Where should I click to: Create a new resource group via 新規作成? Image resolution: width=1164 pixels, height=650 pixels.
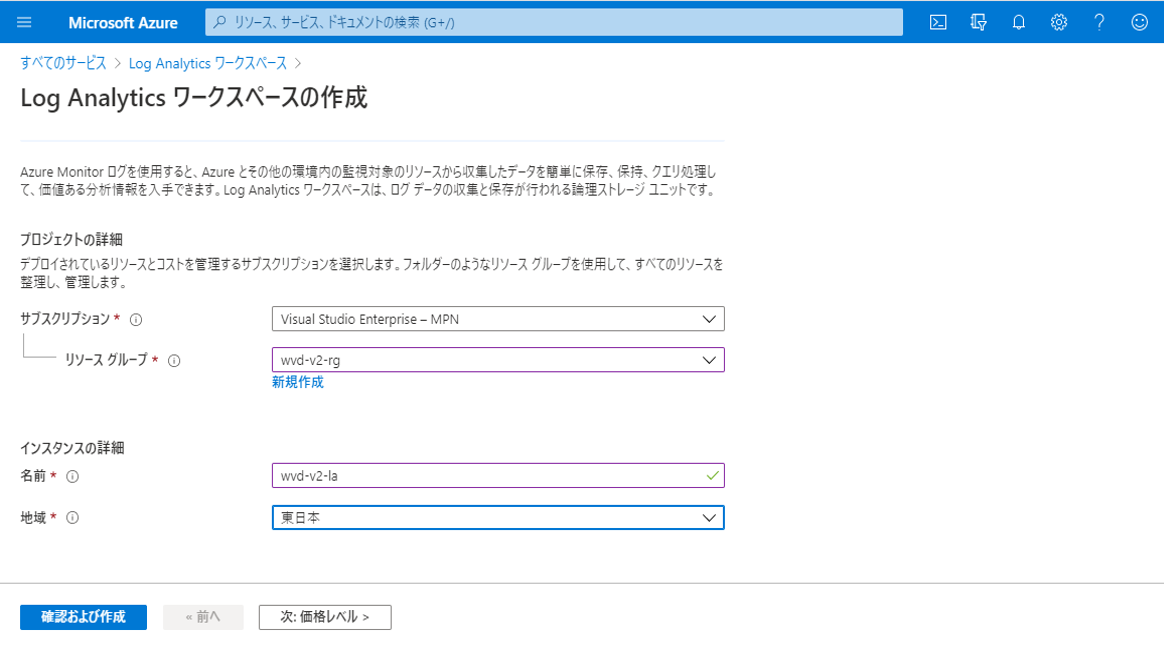[300, 382]
